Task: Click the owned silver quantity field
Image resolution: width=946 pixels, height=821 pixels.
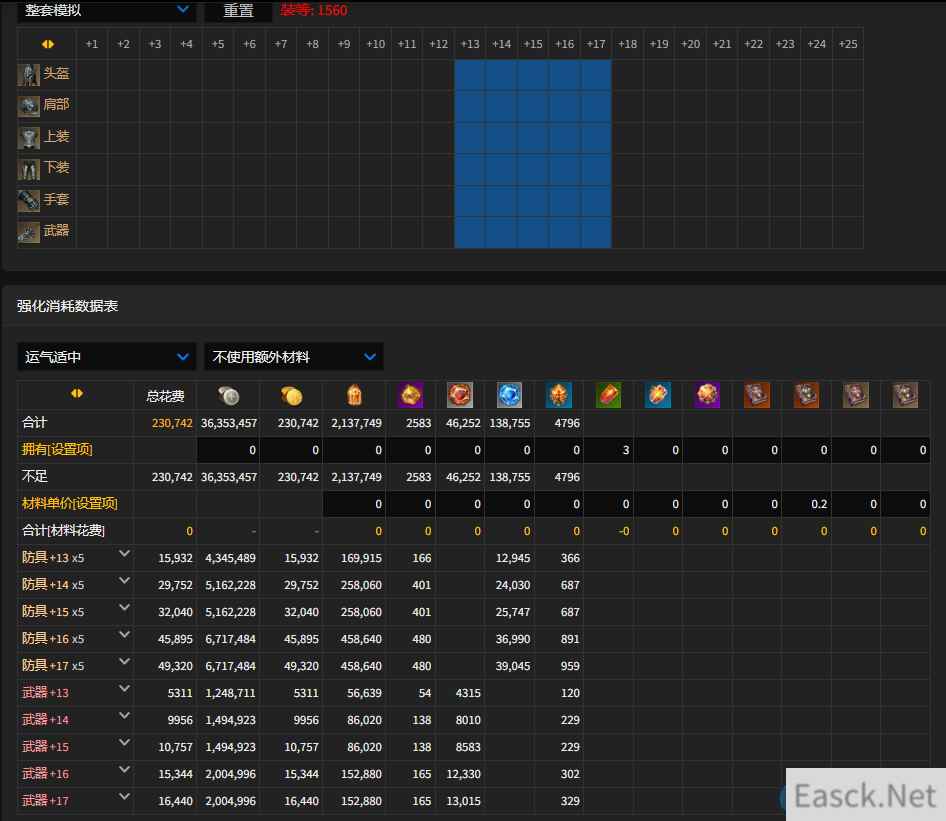Action: (229, 450)
